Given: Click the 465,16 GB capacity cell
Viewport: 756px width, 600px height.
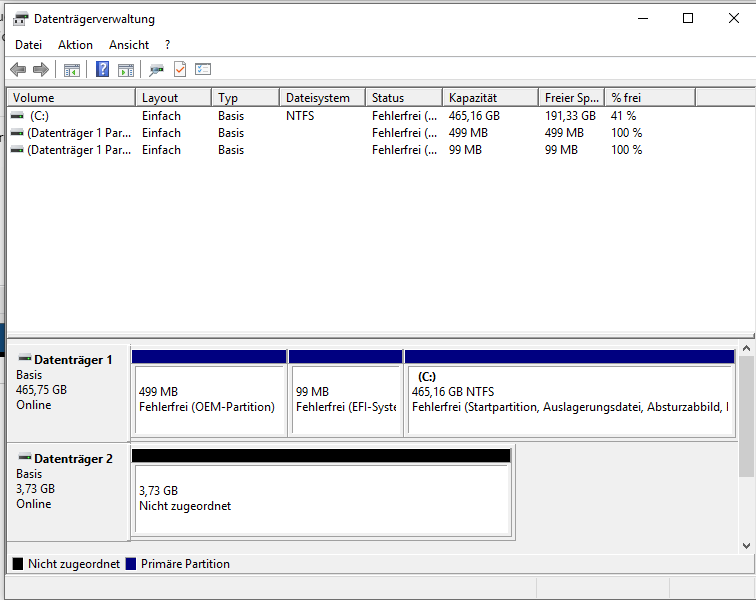Looking at the screenshot, I should click(474, 116).
